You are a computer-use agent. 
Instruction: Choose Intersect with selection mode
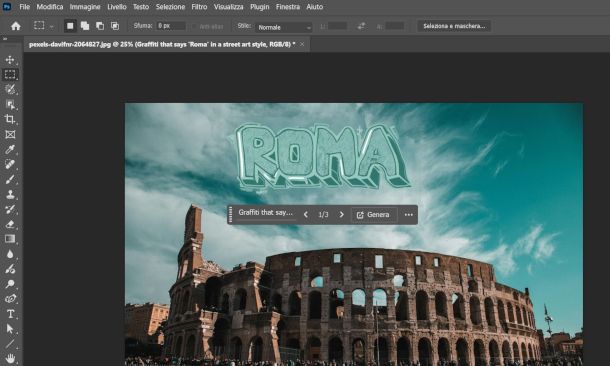click(x=115, y=26)
